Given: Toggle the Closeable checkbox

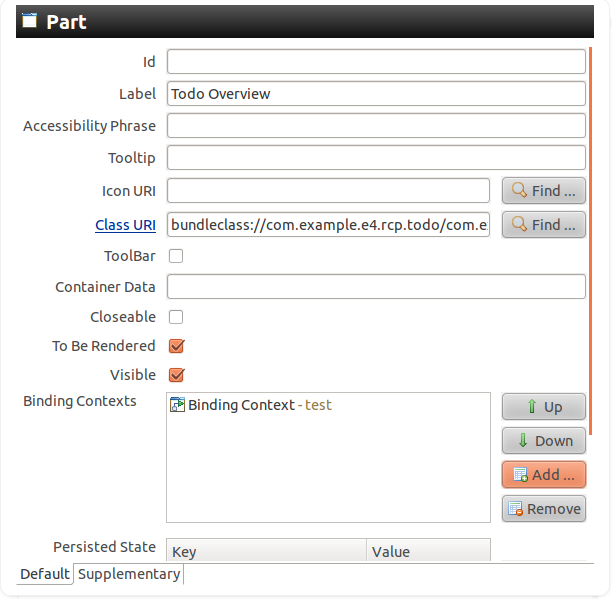Looking at the screenshot, I should (176, 317).
